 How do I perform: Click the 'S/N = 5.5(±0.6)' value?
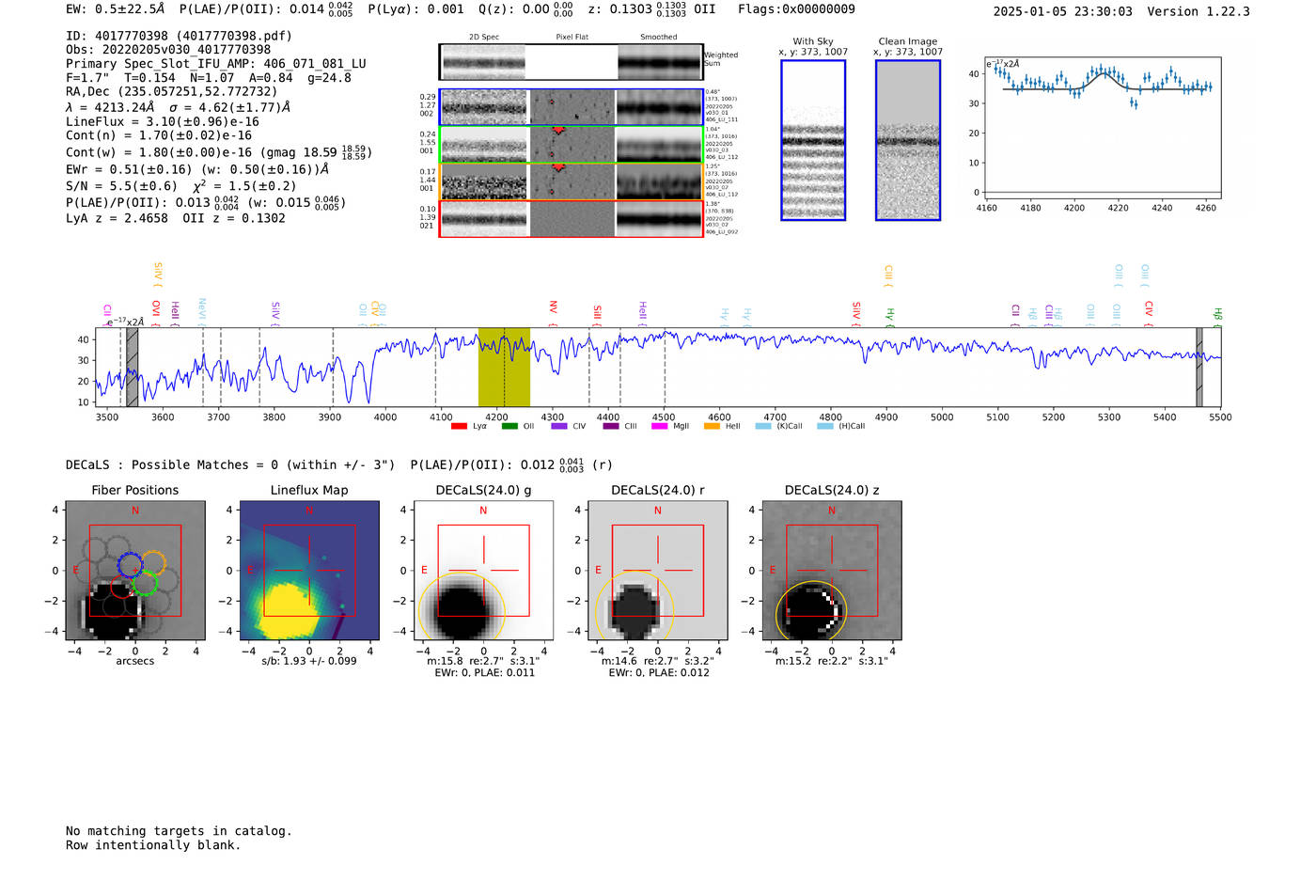pyautogui.click(x=121, y=186)
